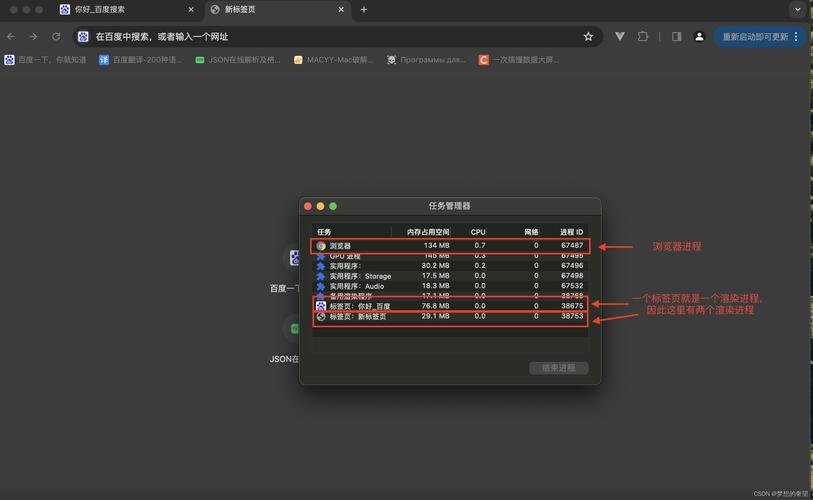Reload the current page
Image resolution: width=813 pixels, height=500 pixels.
[56, 36]
